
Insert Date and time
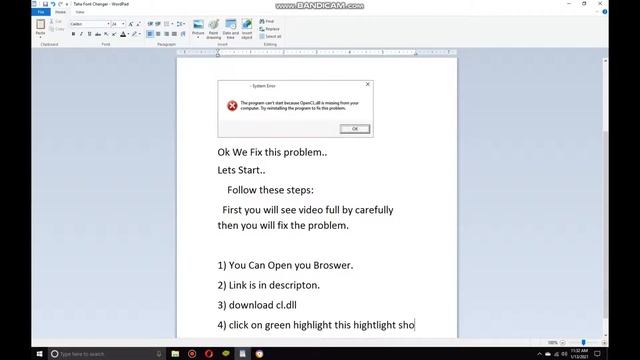[x=231, y=29]
